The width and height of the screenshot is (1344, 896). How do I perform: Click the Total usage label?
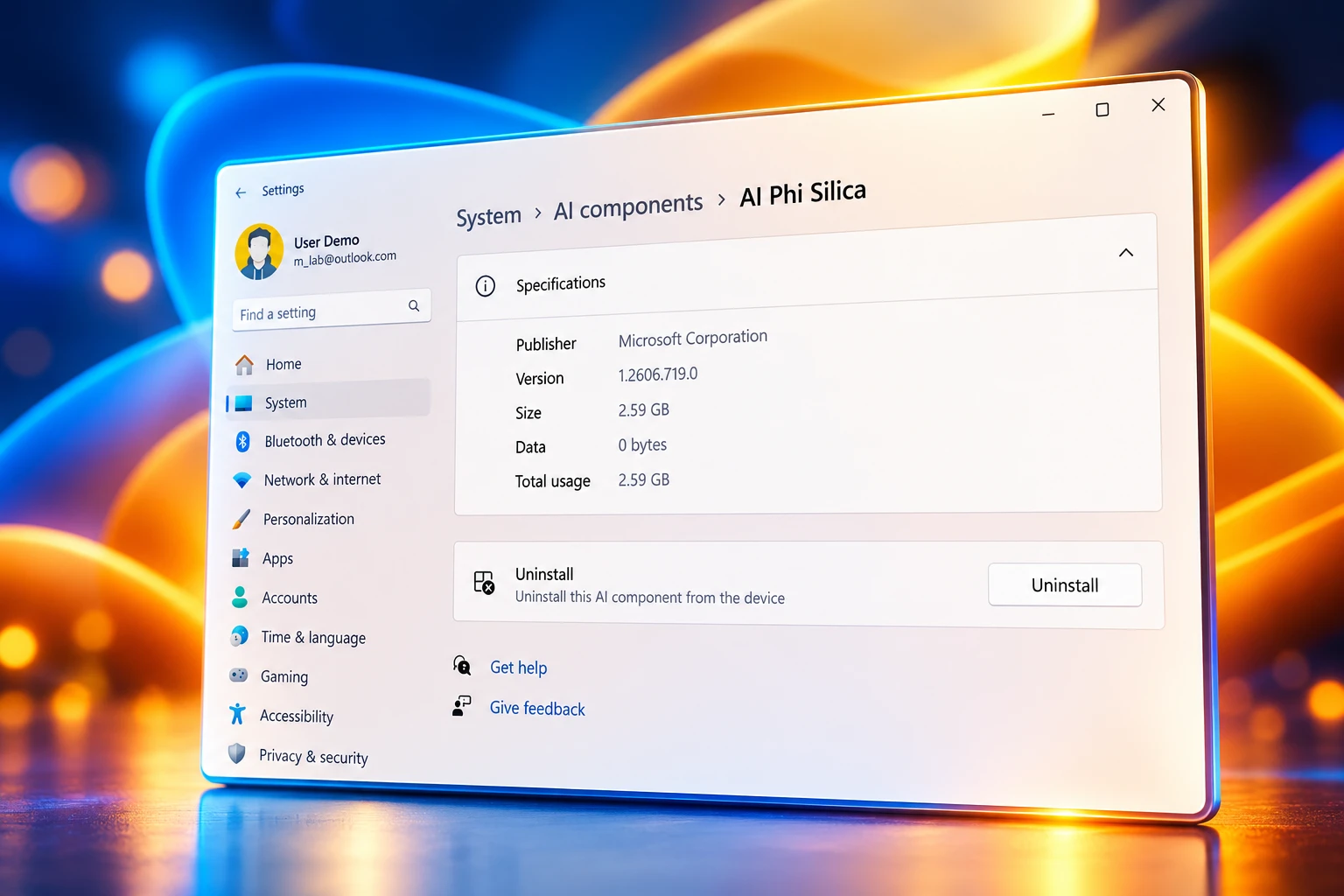click(553, 481)
